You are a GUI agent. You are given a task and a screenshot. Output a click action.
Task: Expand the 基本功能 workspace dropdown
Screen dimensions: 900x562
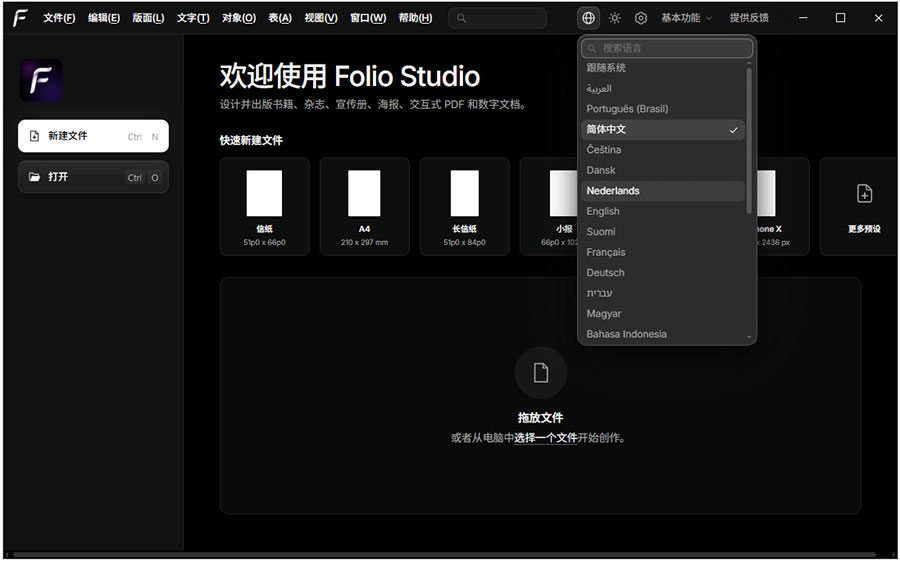tap(686, 18)
